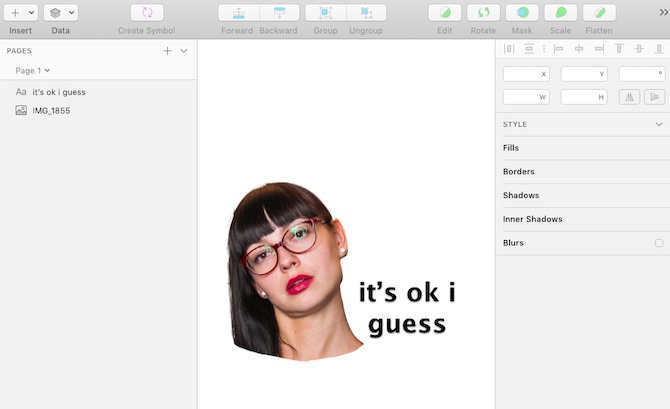
Task: Click the Forward arrange icon
Action: pyautogui.click(x=238, y=13)
